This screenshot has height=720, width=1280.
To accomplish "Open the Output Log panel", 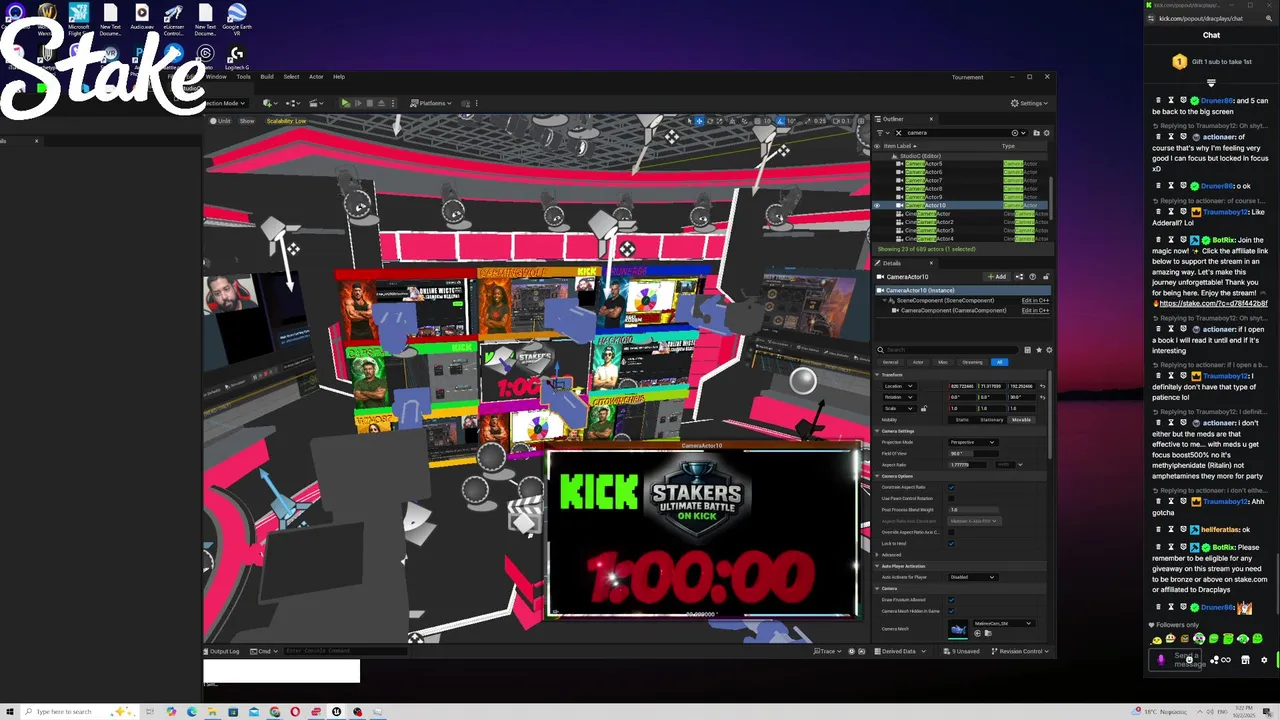I will coord(220,651).
